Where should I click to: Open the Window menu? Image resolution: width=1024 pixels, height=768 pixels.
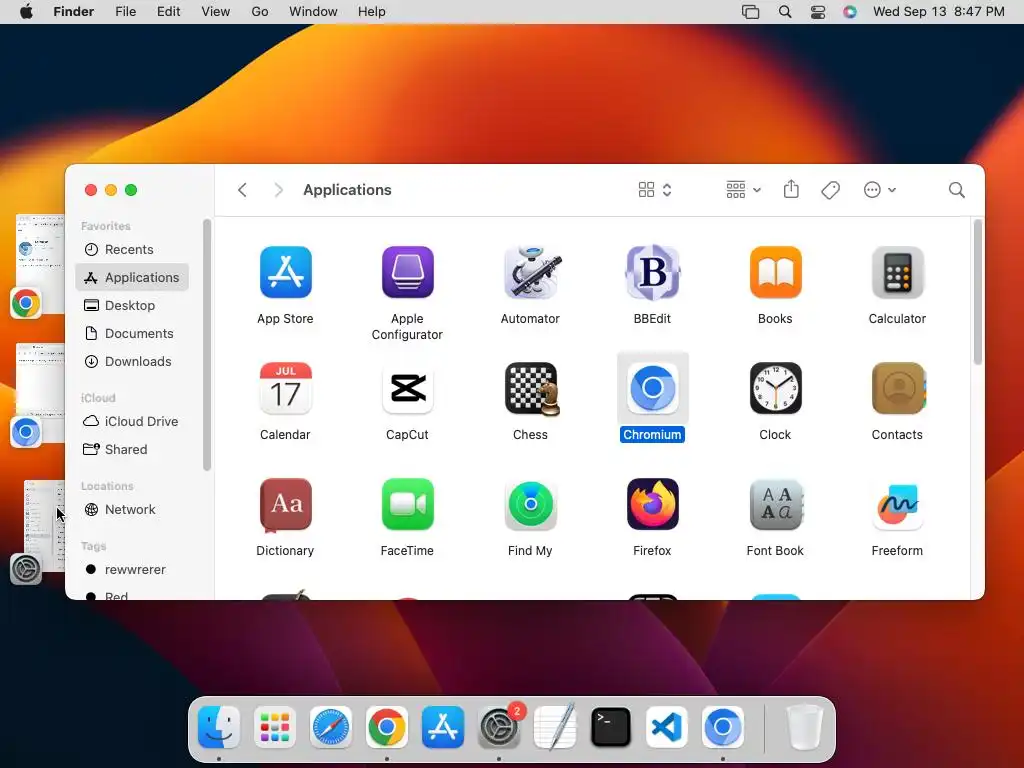313,12
